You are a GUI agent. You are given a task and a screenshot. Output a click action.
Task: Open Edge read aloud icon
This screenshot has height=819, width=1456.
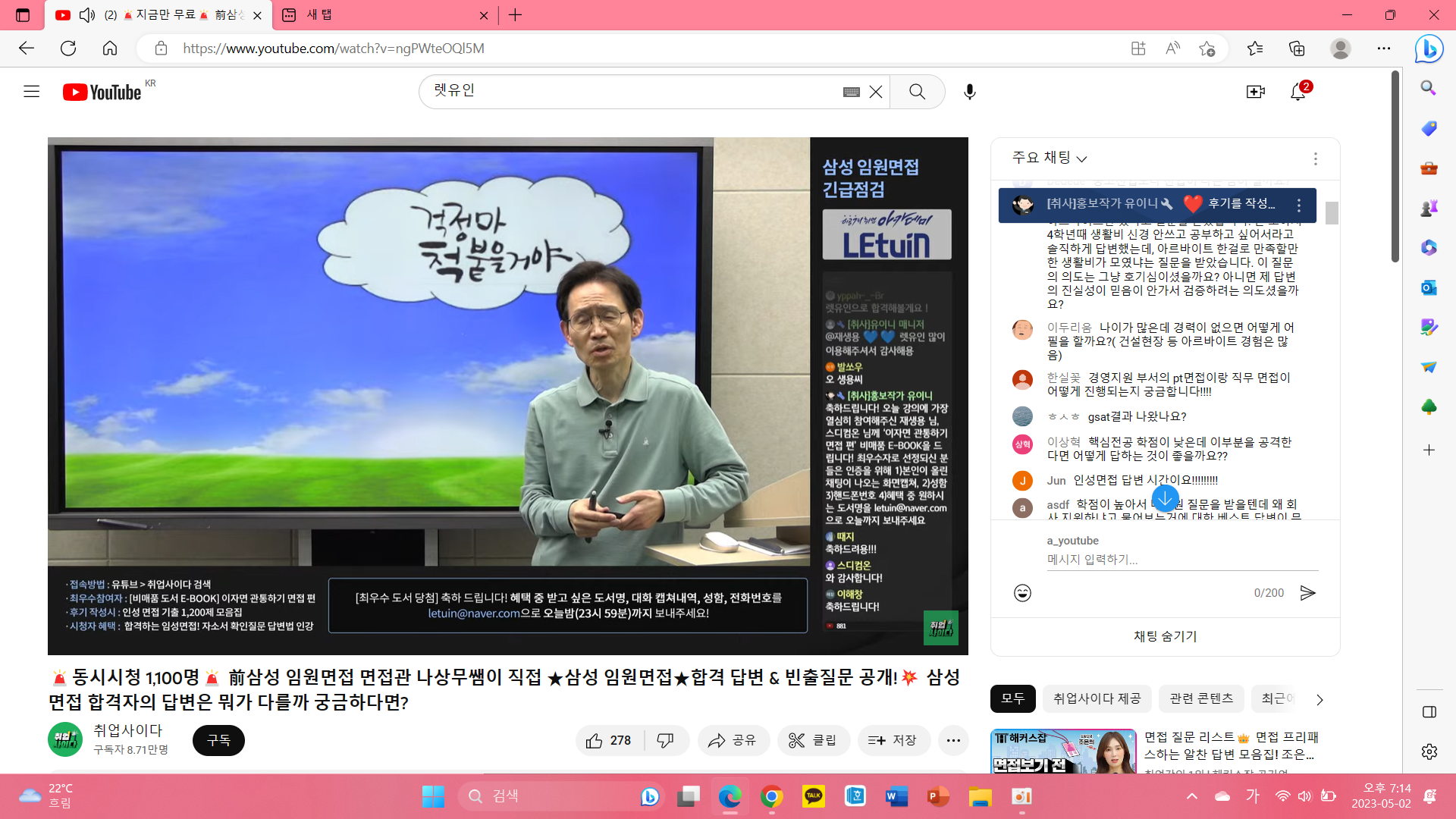point(1172,49)
